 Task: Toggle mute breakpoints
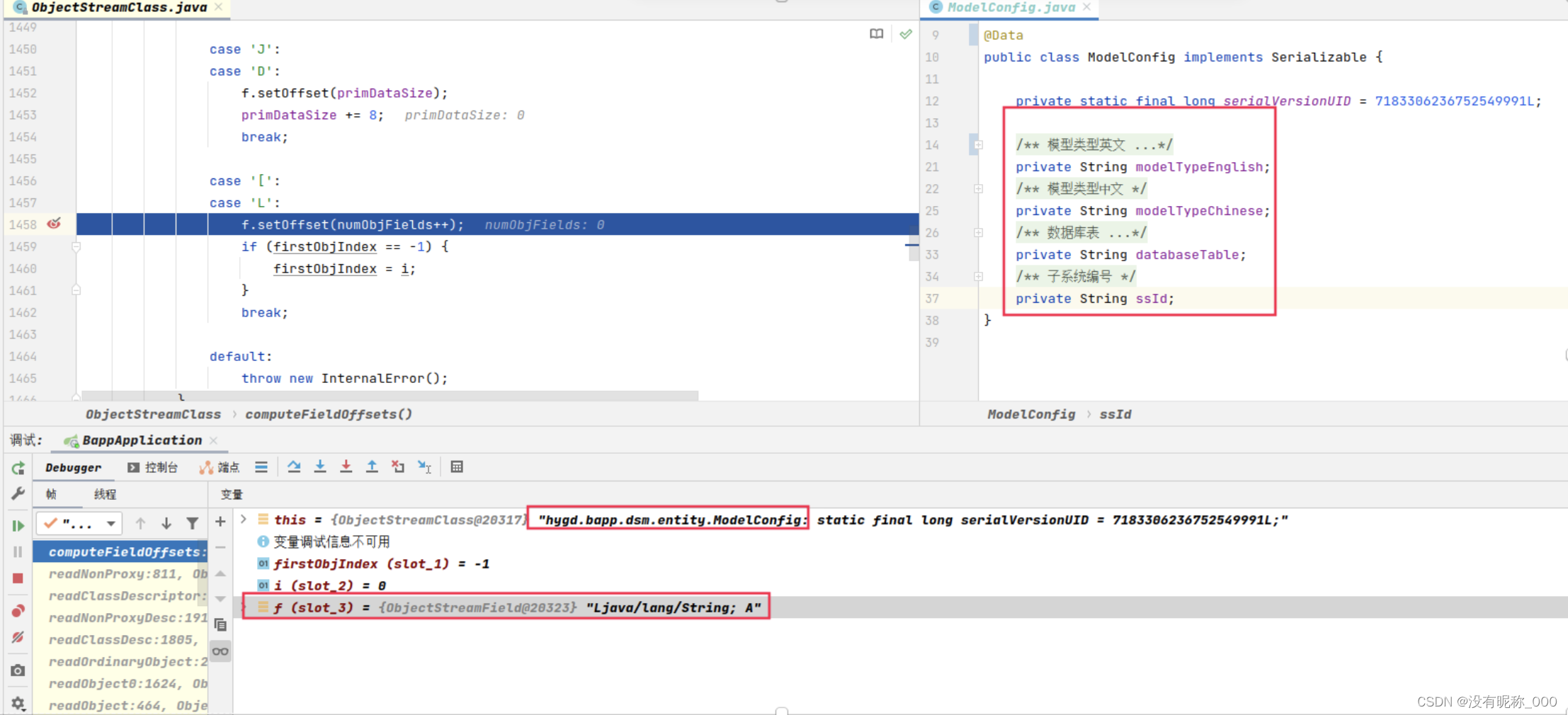(x=18, y=636)
